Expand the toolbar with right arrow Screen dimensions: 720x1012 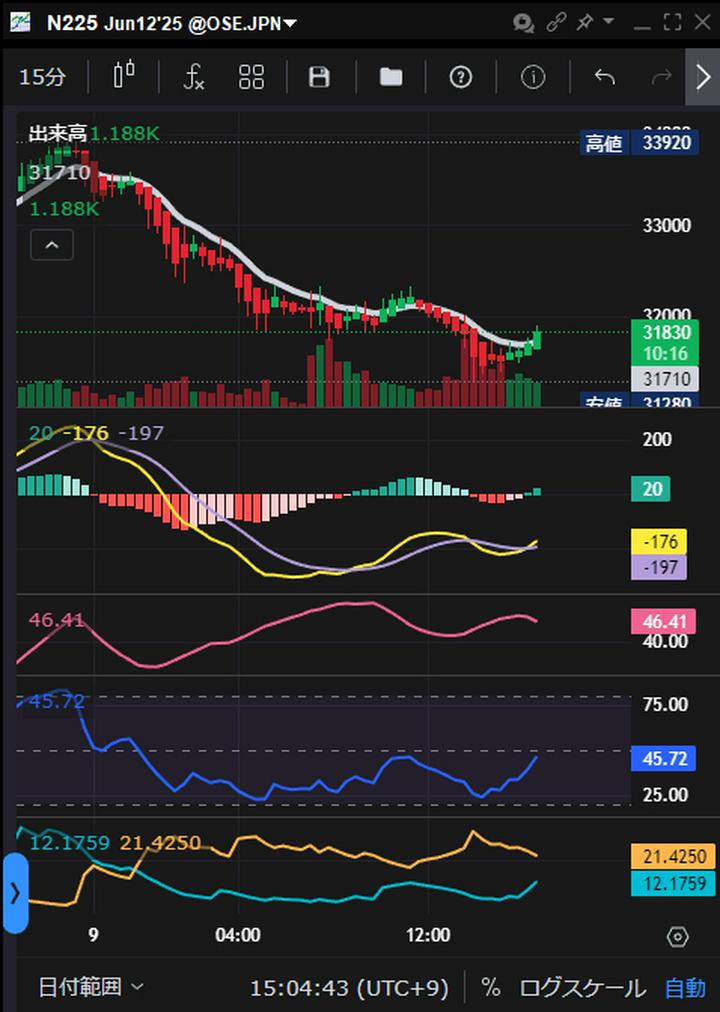pos(702,77)
